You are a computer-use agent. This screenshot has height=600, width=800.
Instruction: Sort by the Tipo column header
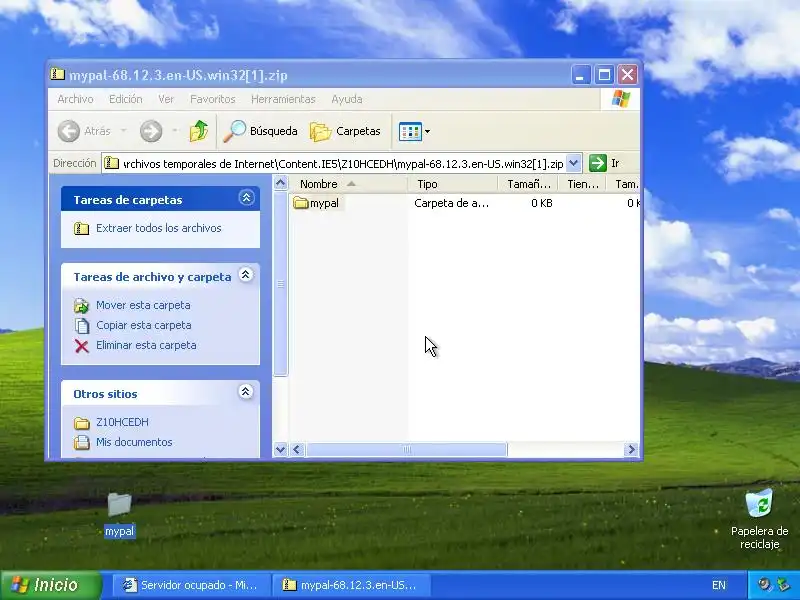[x=453, y=184]
